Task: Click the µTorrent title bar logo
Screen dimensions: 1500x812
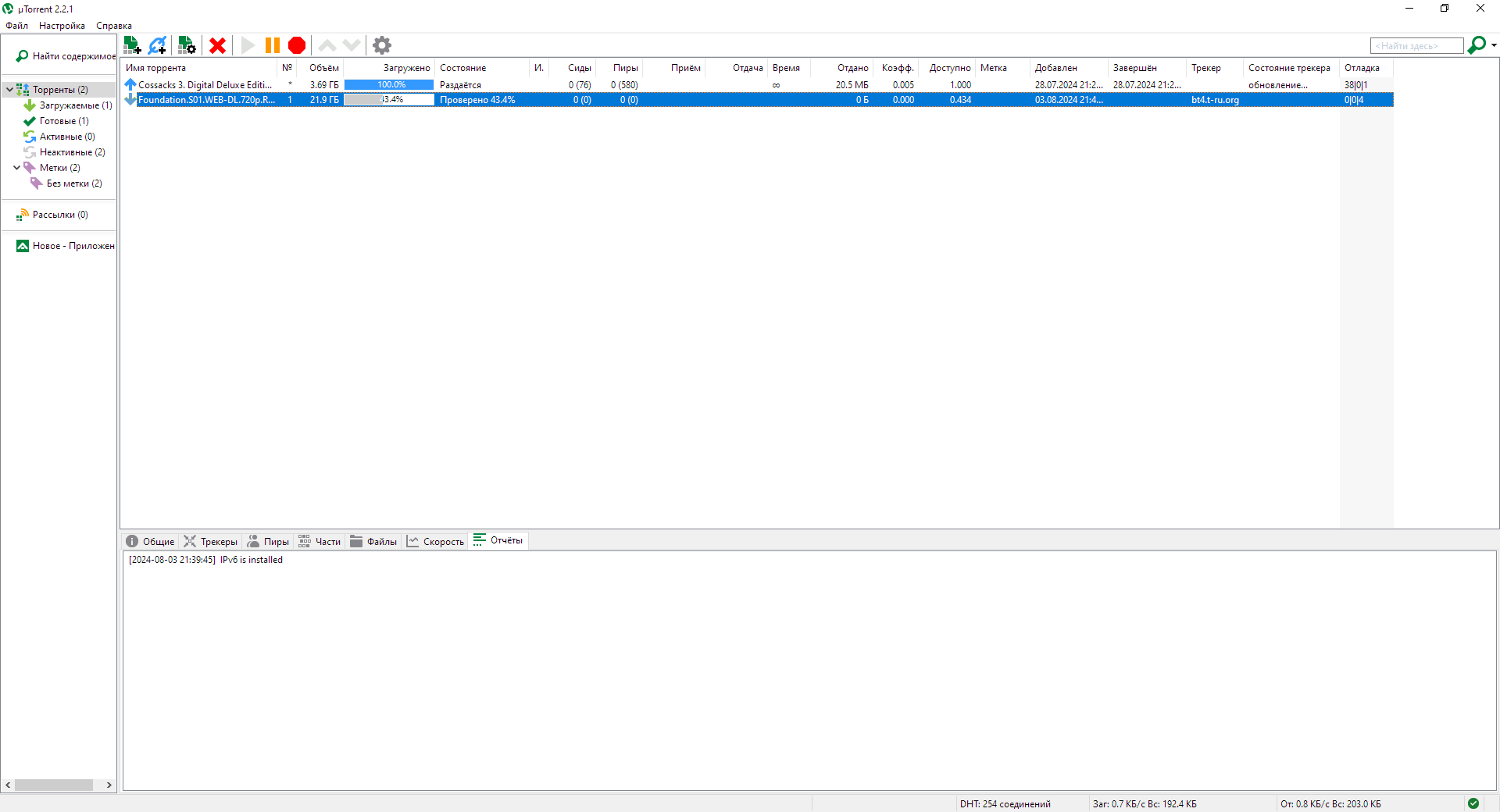Action: tap(8, 9)
